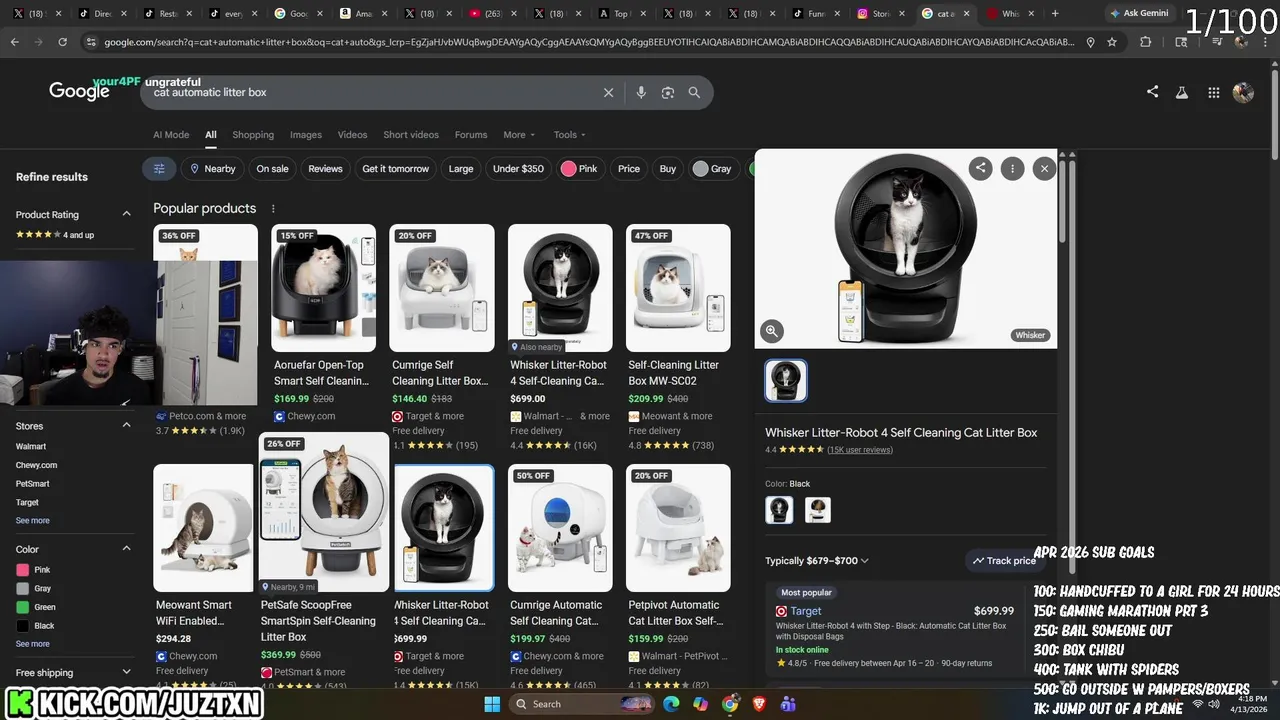
Task: Open Windows Start menu
Action: [x=492, y=704]
